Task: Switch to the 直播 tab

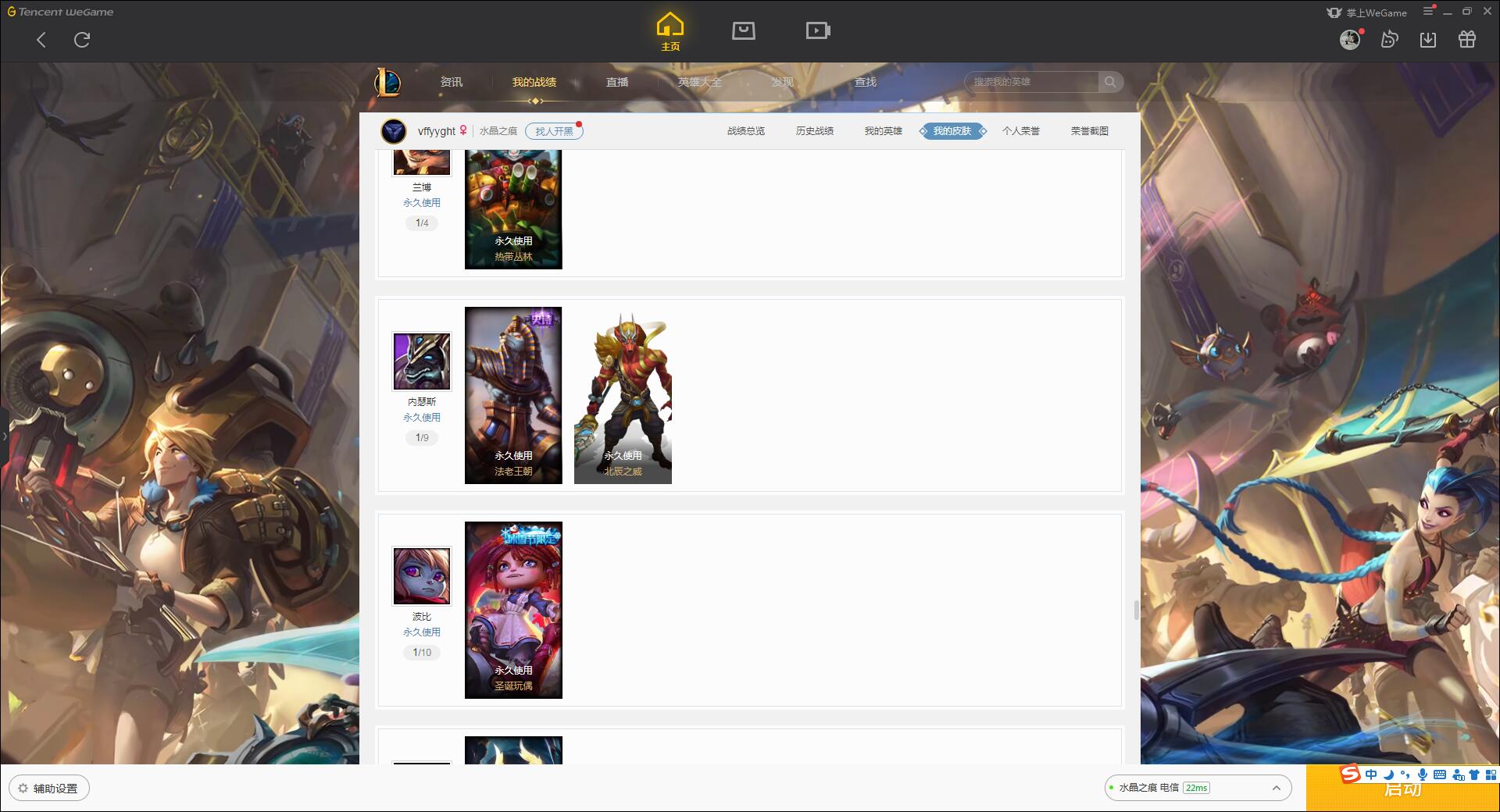Action: pyautogui.click(x=617, y=82)
